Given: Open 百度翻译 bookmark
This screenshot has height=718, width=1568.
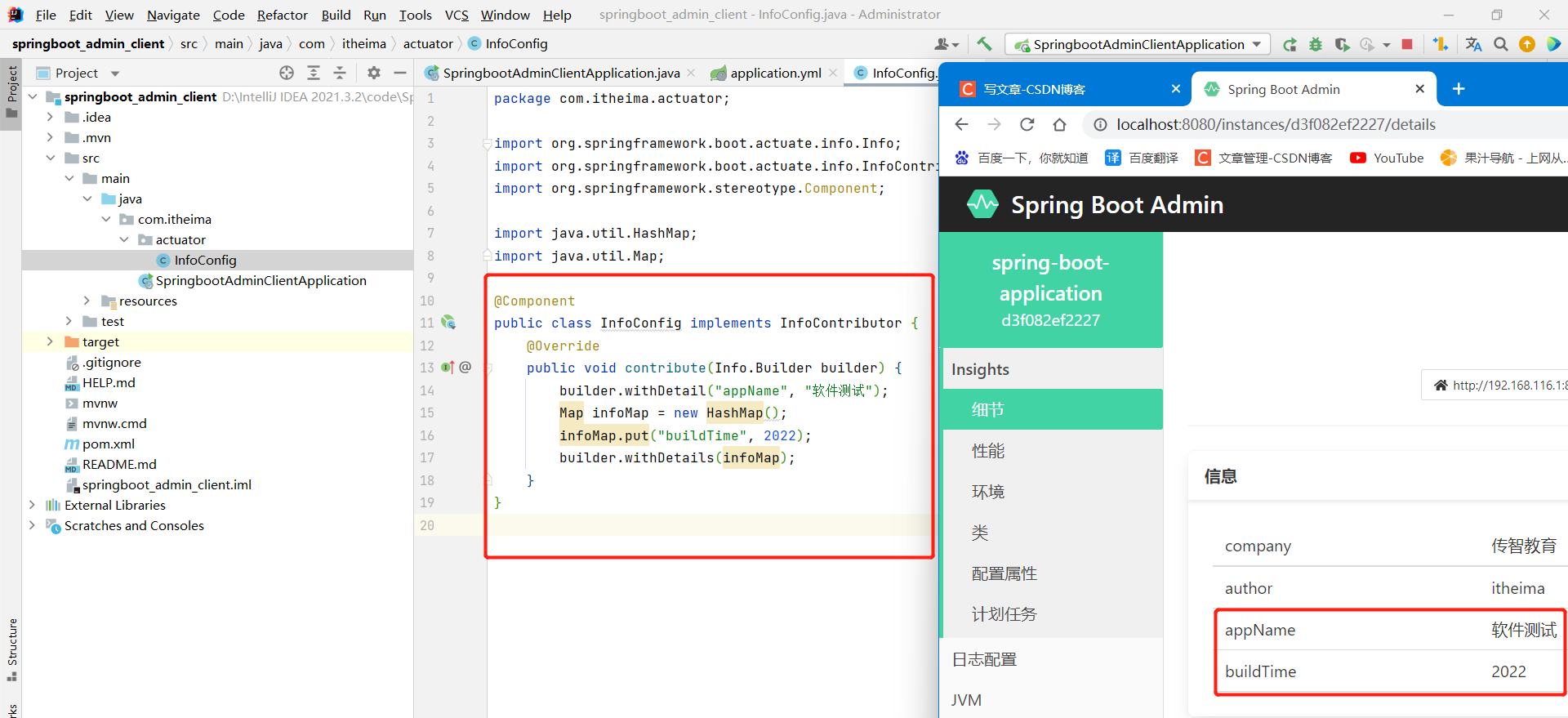Looking at the screenshot, I should [1141, 158].
